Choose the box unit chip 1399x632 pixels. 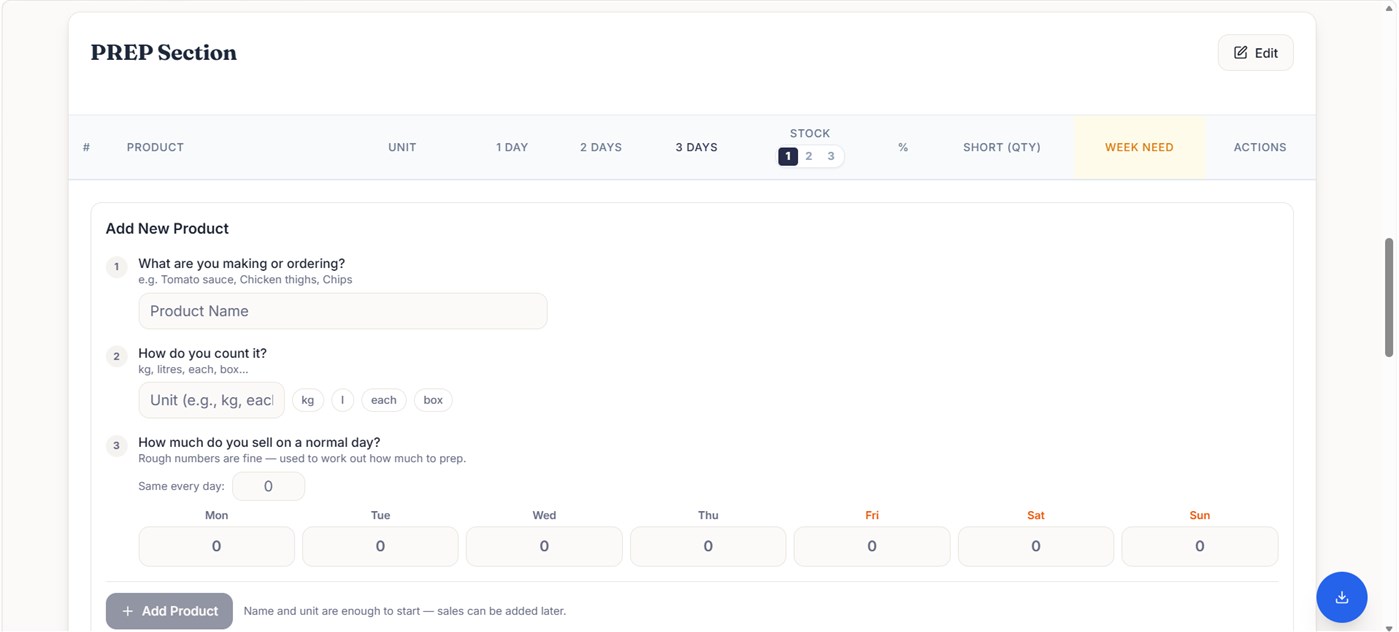tap(433, 400)
